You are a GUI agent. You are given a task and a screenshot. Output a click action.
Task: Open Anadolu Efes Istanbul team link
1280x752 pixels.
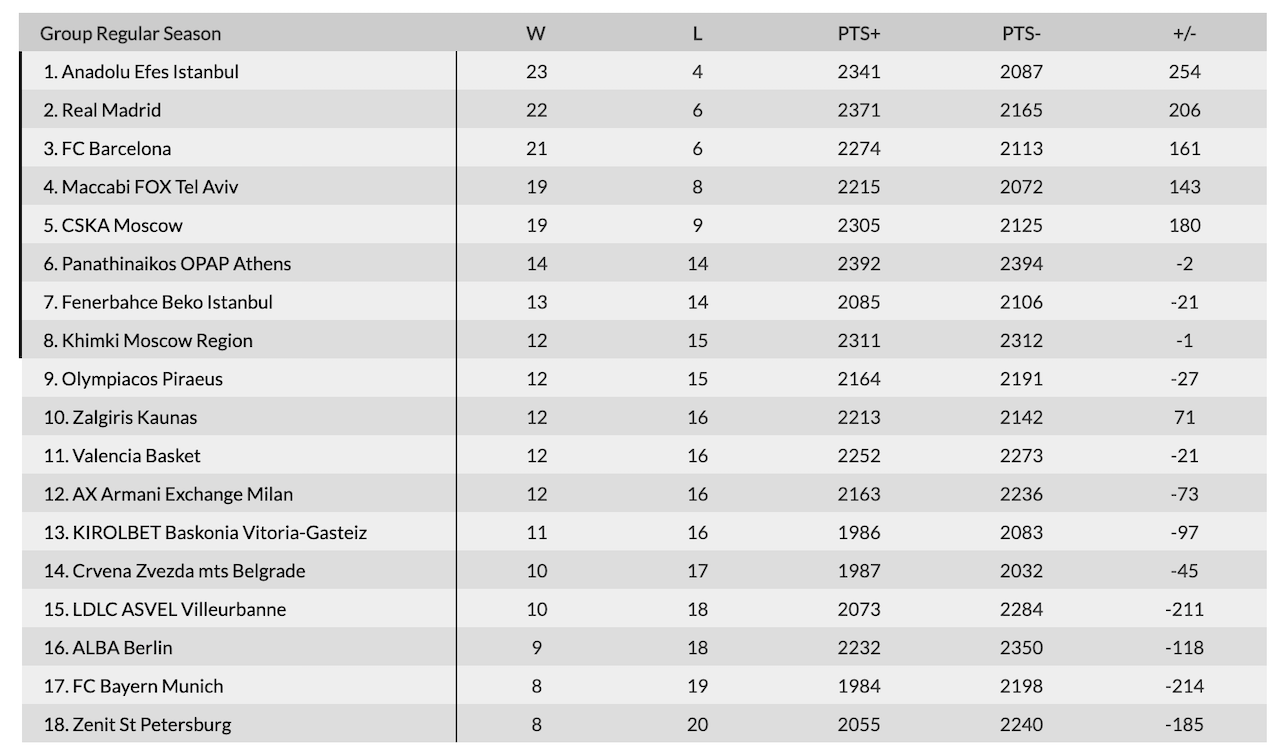[150, 72]
